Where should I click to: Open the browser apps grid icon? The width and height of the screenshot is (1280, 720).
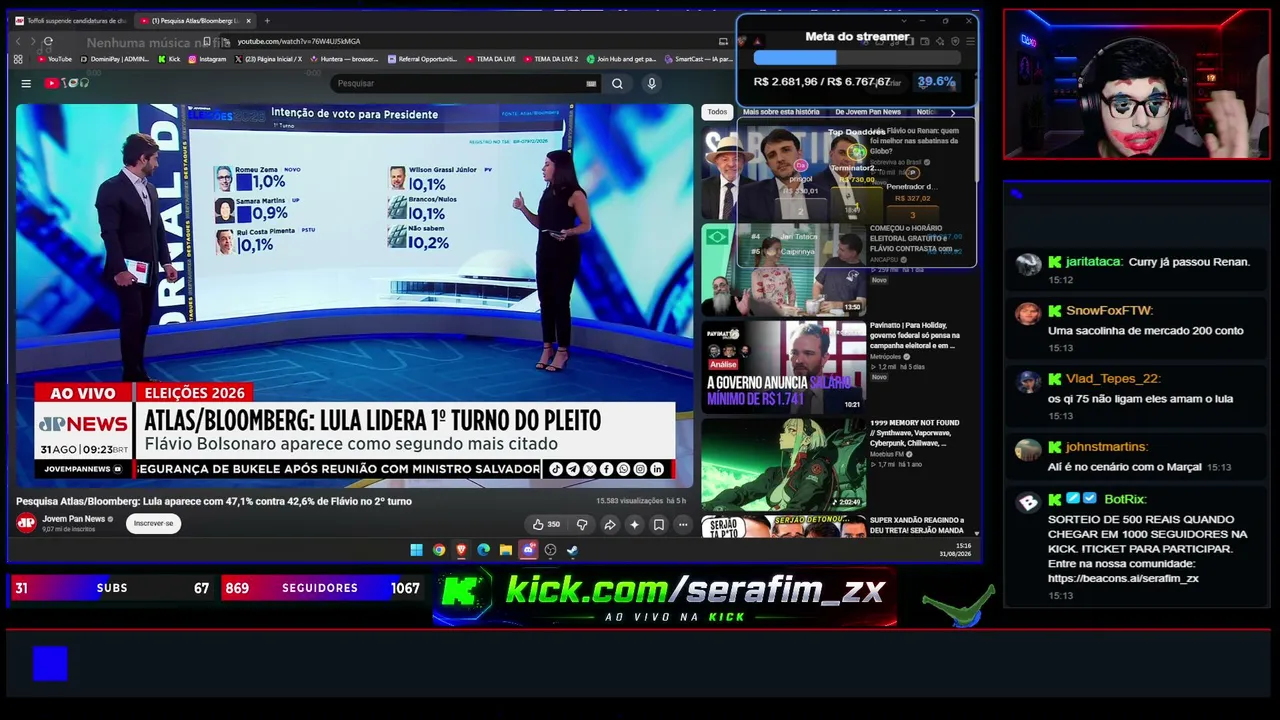point(18,59)
